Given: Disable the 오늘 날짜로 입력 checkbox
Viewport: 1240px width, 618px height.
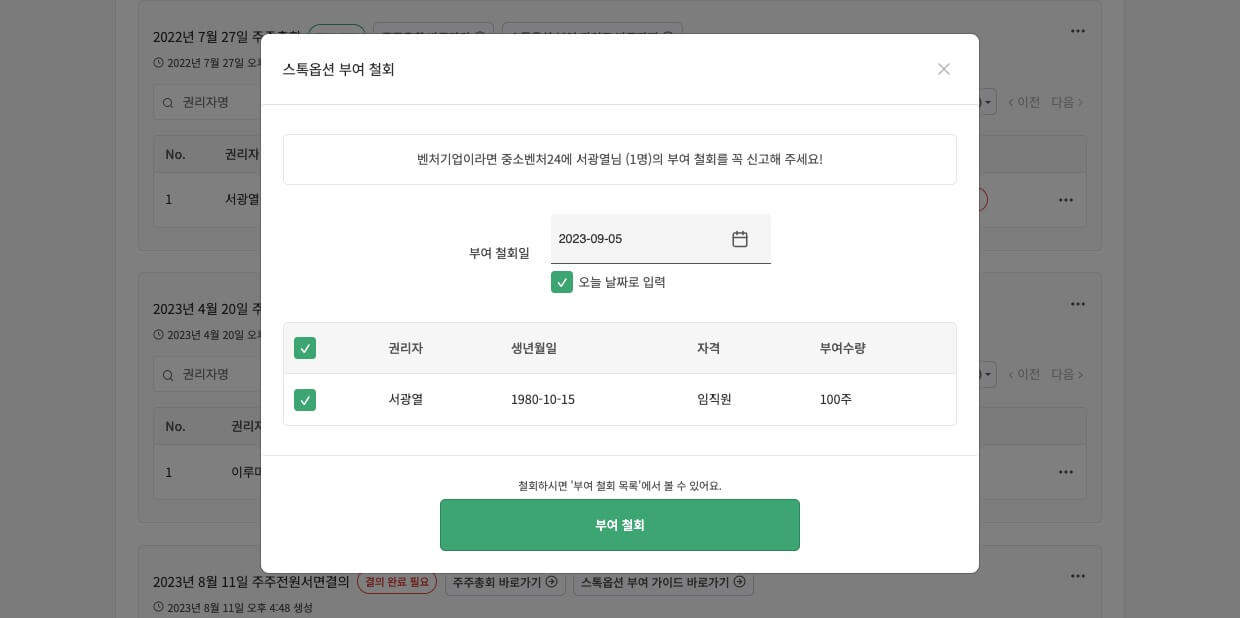Looking at the screenshot, I should tap(562, 282).
